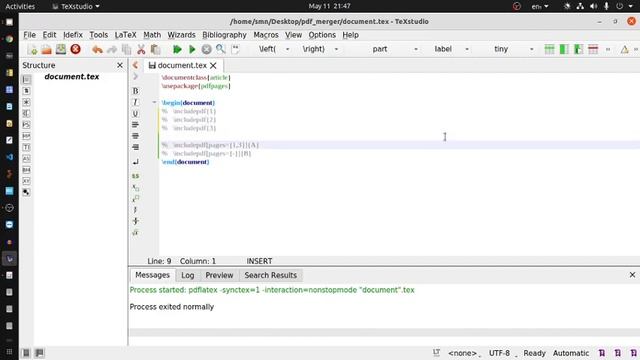Screen dimensions: 640x360
Task: Undo the last edit
Action: click(97, 49)
